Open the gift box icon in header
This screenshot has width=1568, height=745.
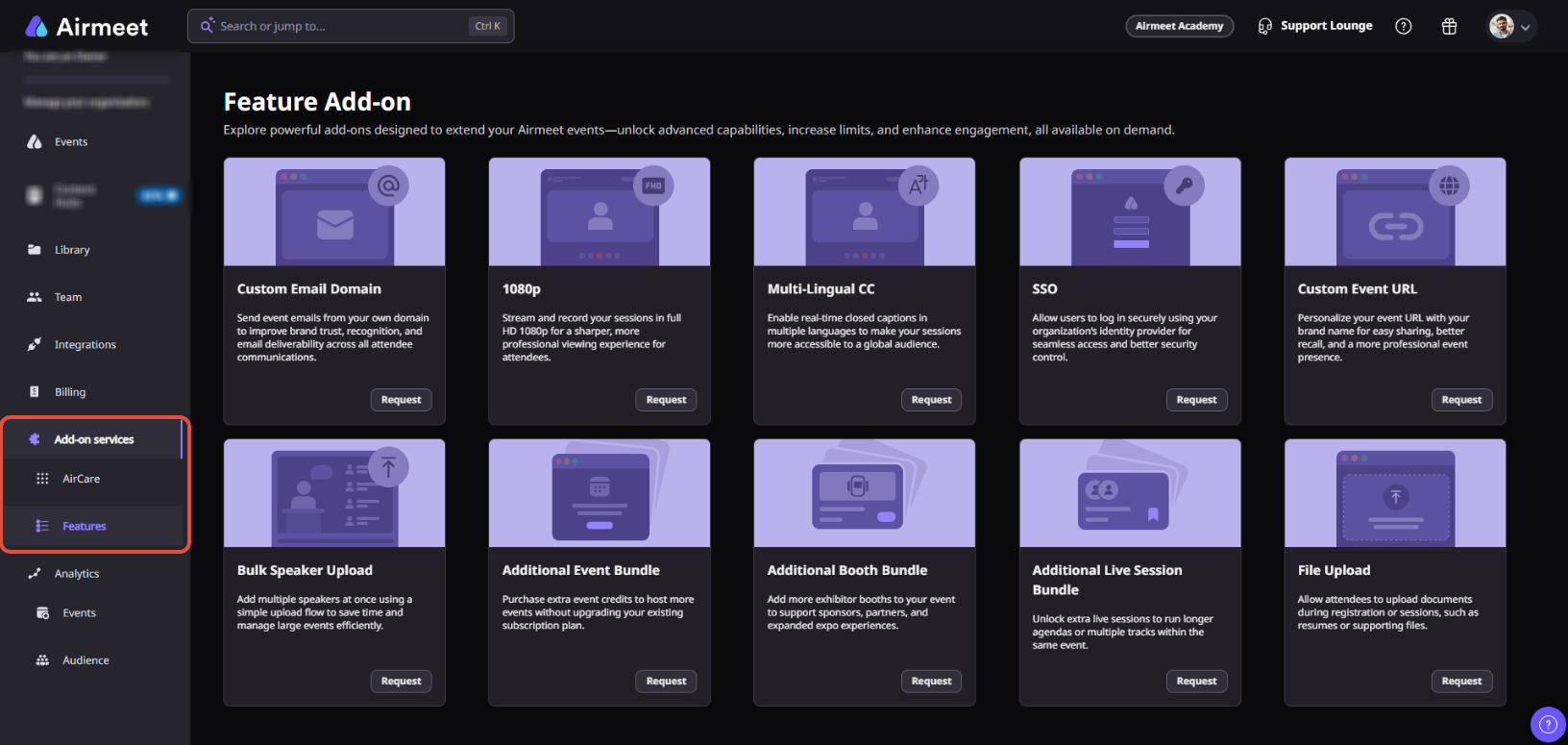coord(1450,27)
